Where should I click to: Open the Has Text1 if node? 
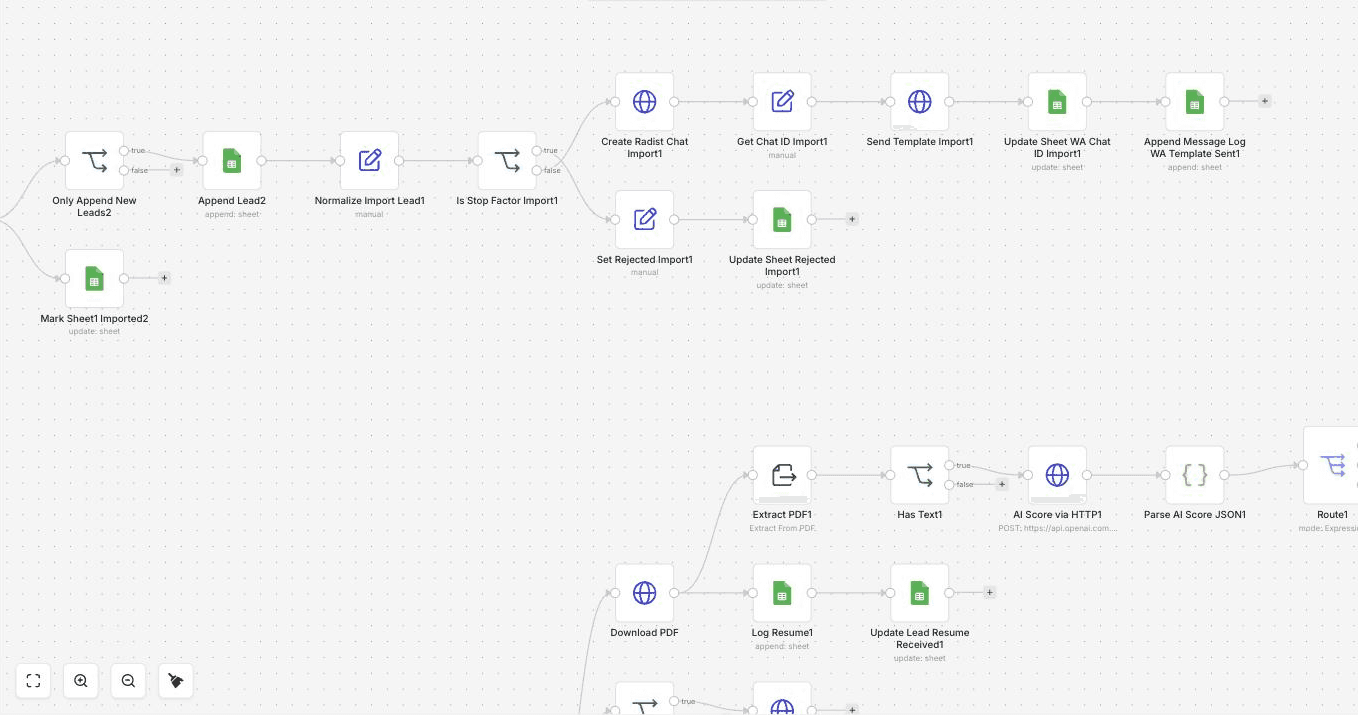point(920,474)
